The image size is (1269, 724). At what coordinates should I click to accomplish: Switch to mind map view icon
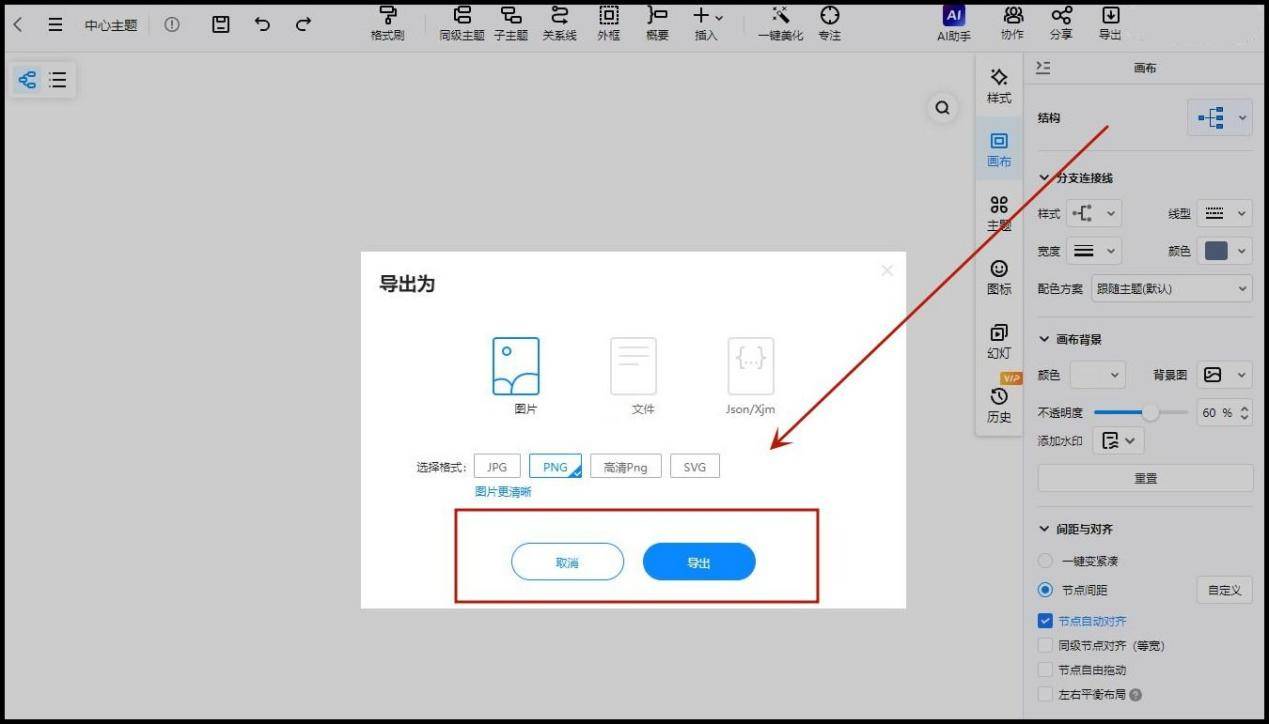tap(28, 80)
